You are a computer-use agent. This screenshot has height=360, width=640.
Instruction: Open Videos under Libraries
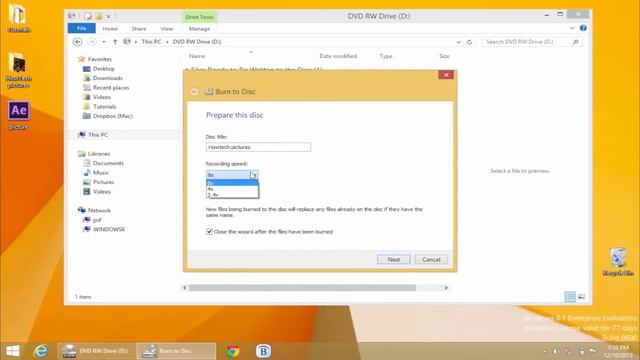pos(101,191)
